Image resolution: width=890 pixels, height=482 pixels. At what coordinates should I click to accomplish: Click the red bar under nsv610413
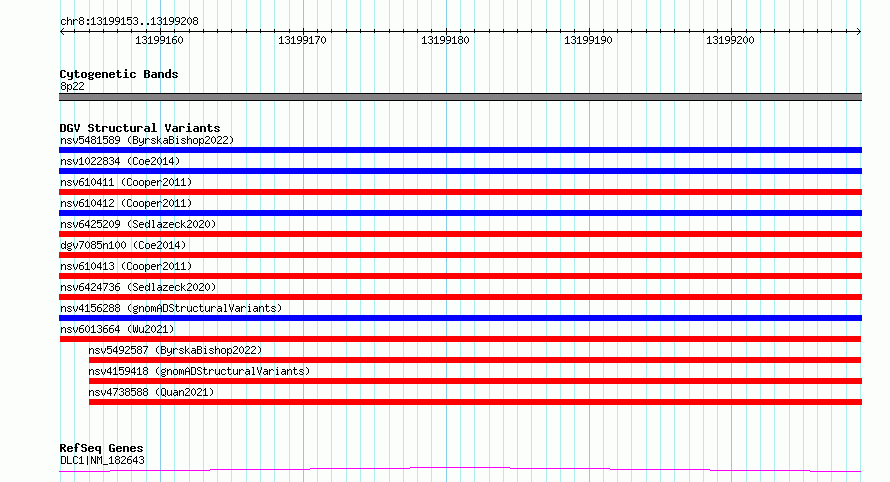[x=460, y=276]
